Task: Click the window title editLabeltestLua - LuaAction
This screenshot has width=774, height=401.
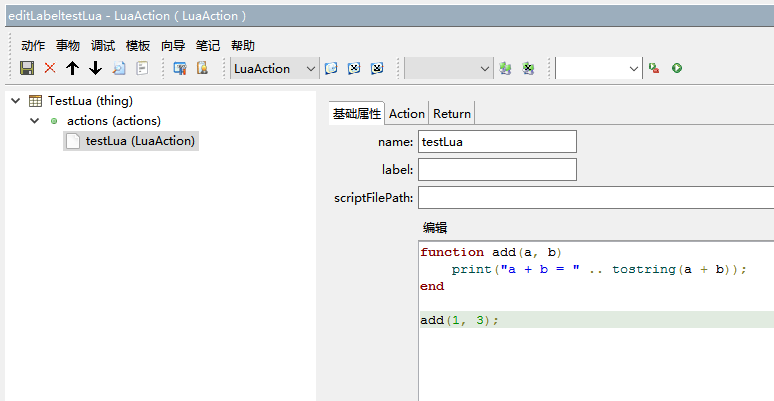Action: click(x=127, y=16)
